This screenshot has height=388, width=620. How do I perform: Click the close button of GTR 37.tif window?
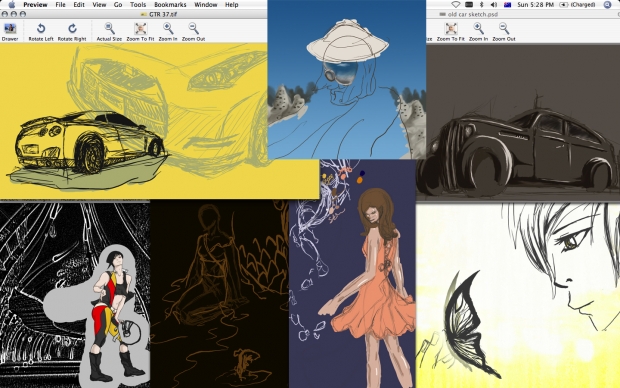5,14
